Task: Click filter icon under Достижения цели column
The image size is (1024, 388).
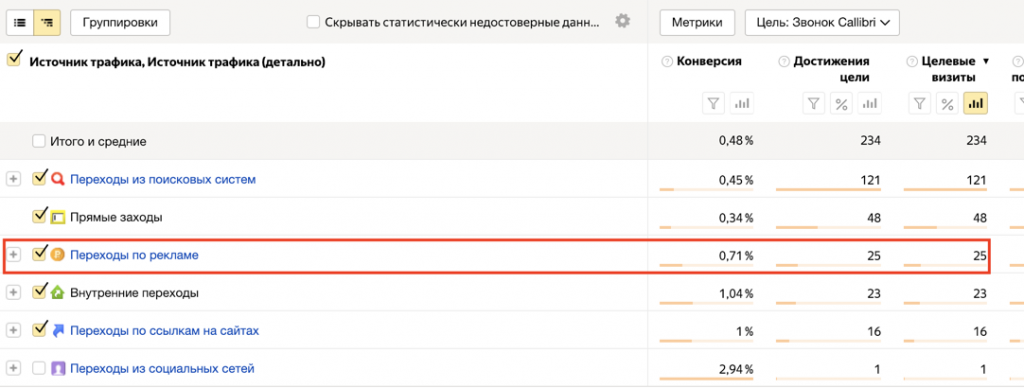Action: pyautogui.click(x=814, y=103)
